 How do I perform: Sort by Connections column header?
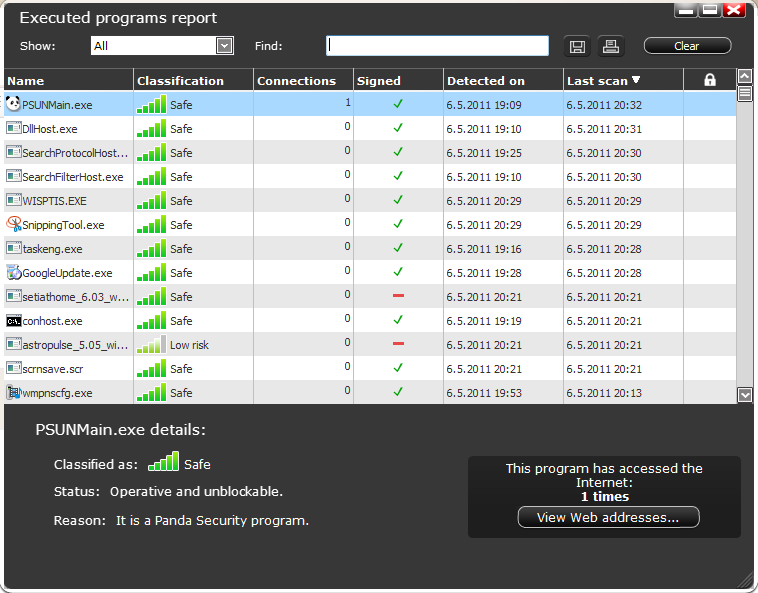click(x=304, y=81)
